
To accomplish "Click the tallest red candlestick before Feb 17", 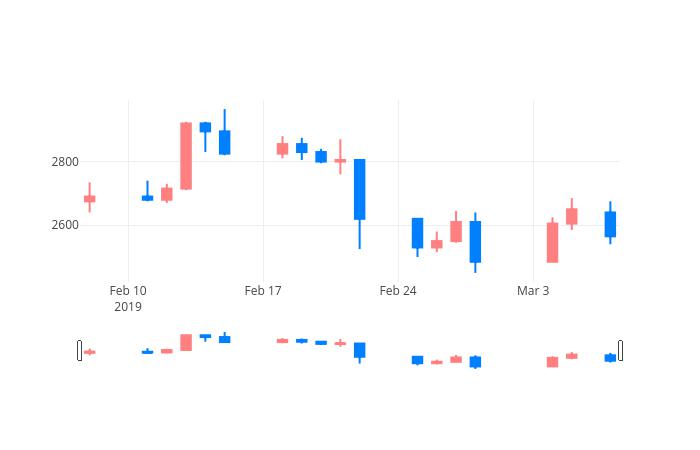I will coord(186,156).
